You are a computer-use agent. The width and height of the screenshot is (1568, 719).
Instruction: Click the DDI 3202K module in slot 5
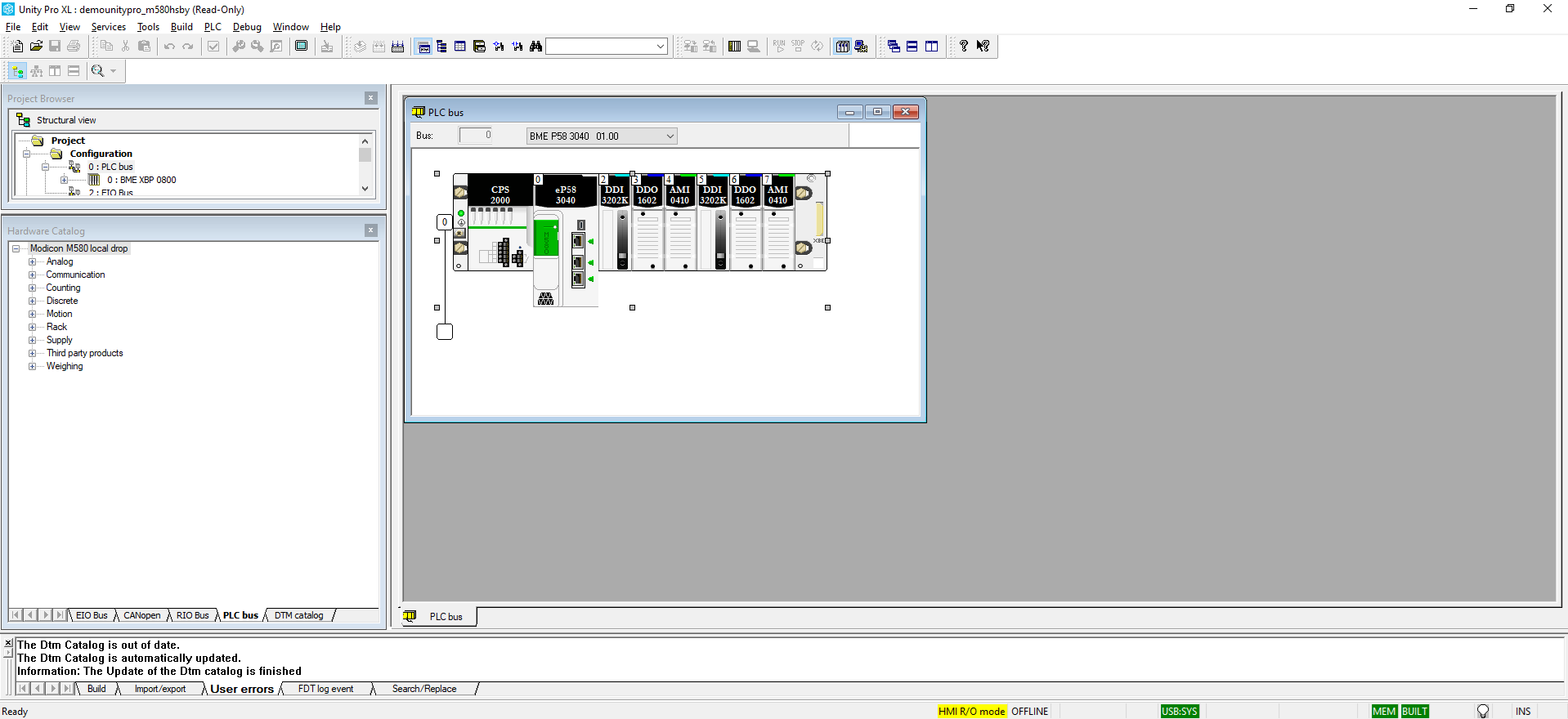click(713, 222)
